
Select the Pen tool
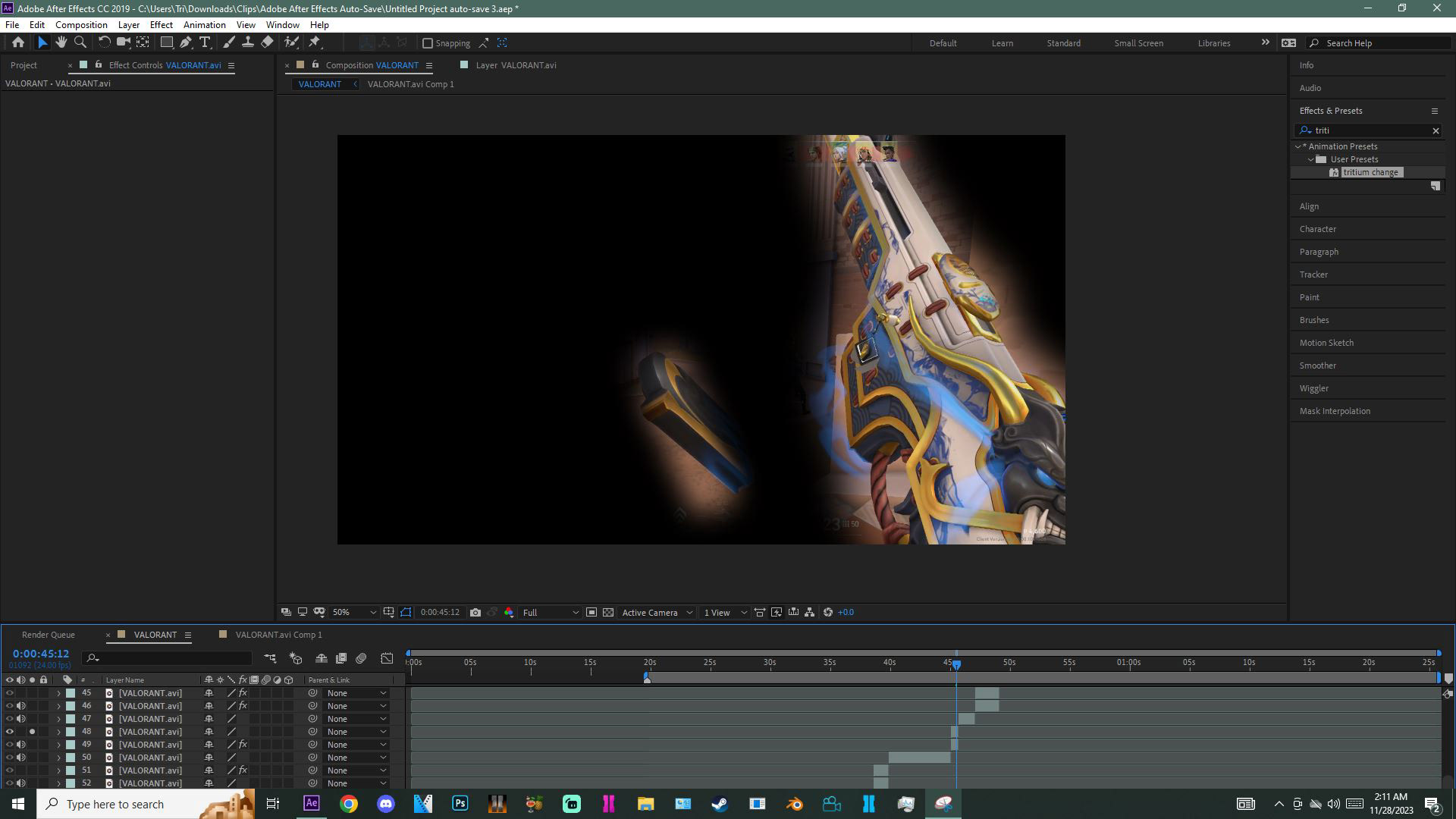(186, 42)
